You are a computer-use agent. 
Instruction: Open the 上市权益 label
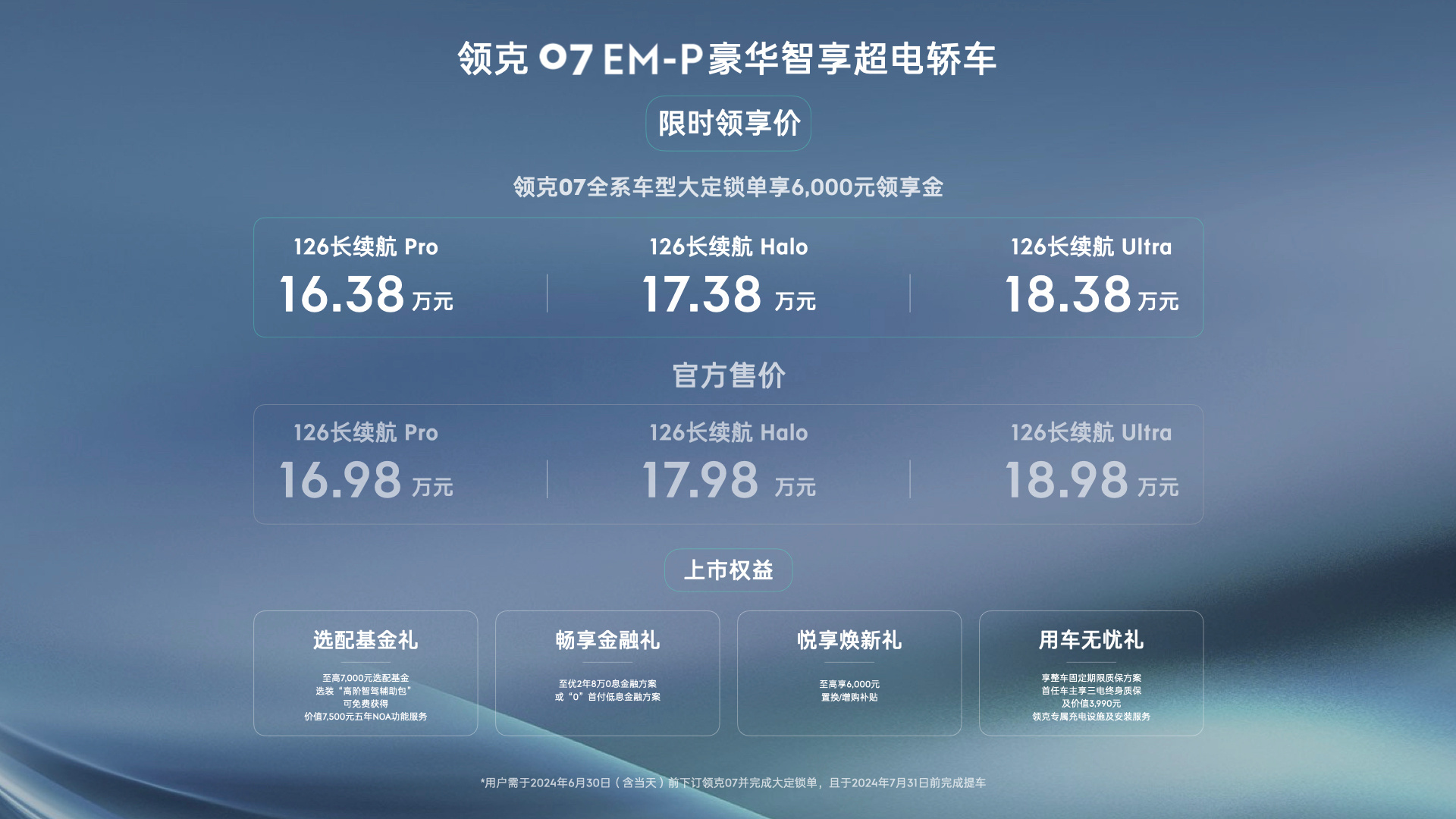tap(728, 570)
